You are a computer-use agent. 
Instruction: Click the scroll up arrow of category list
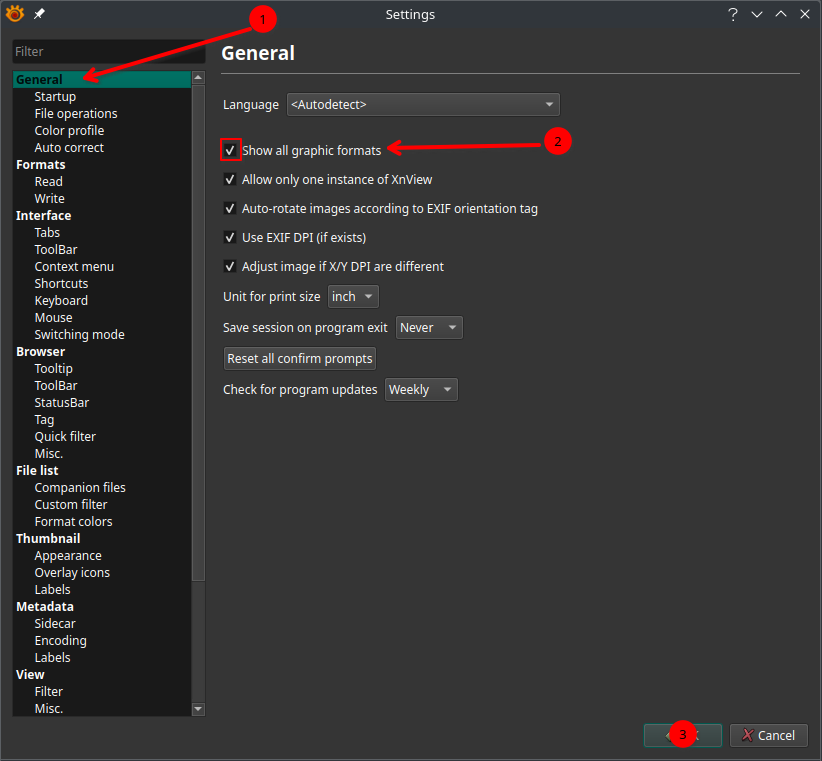click(x=198, y=78)
